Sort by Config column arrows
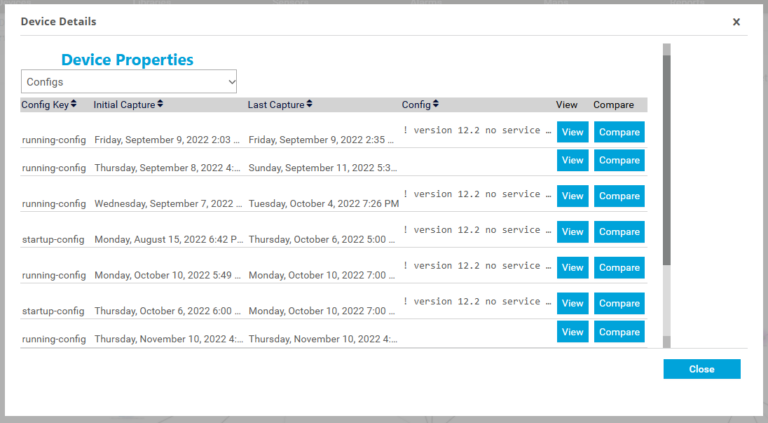 click(x=435, y=104)
